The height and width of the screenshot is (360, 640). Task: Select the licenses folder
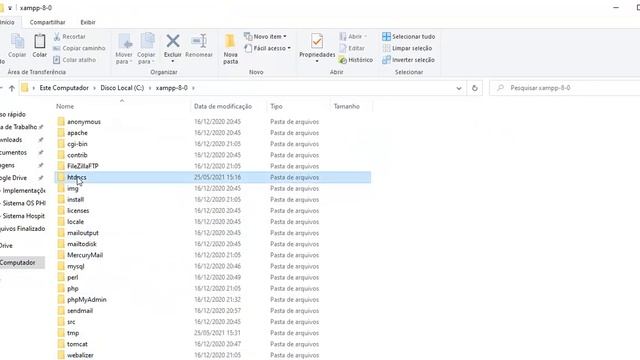pos(213,211)
